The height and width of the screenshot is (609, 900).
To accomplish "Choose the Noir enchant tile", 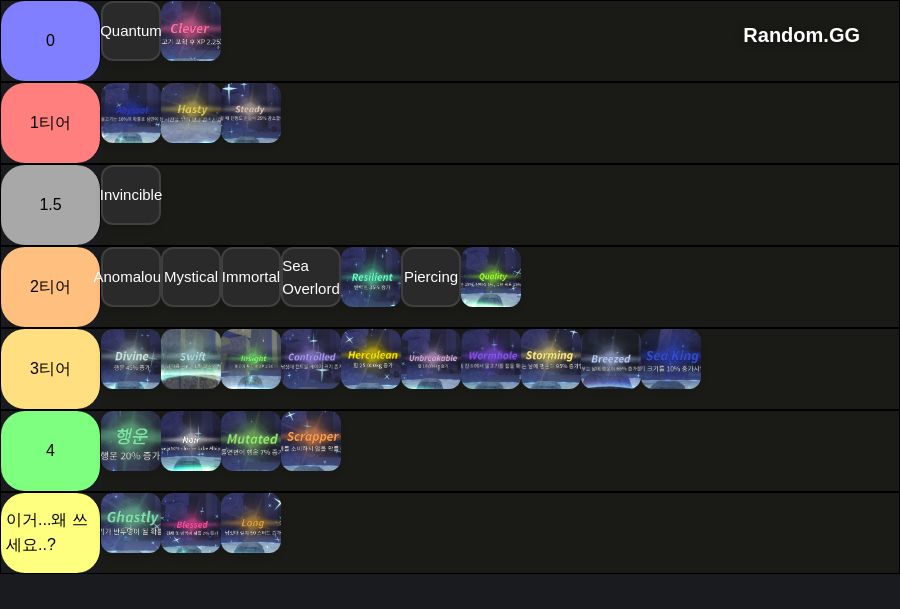I will pyautogui.click(x=191, y=441).
